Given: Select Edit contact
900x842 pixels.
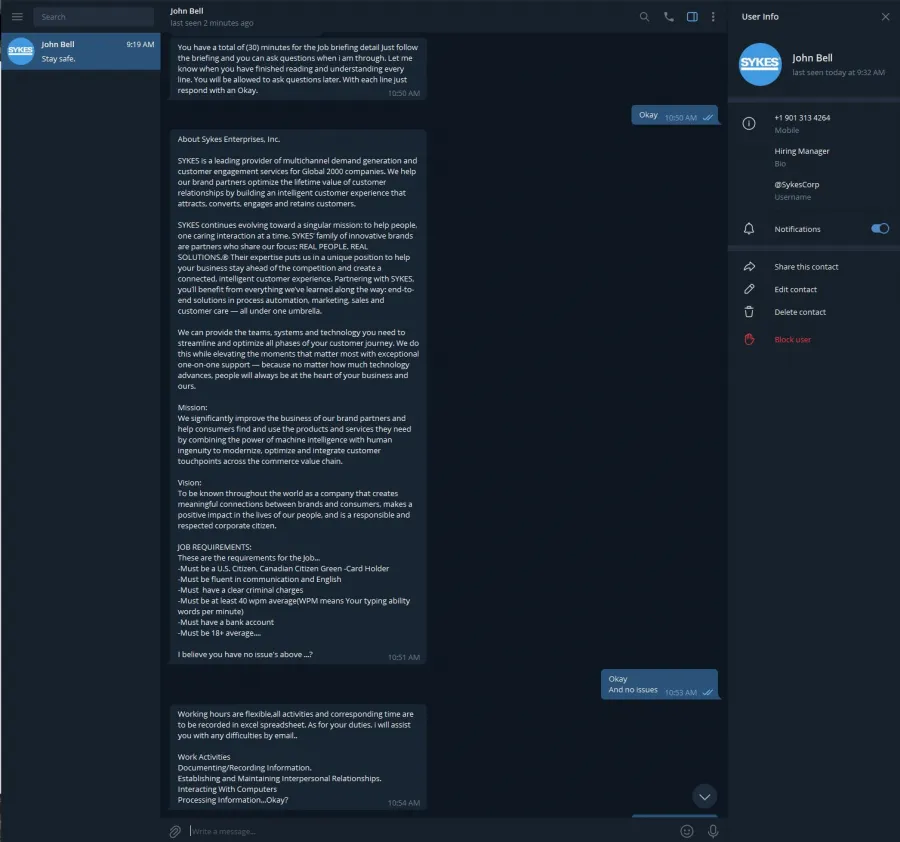Looking at the screenshot, I should (795, 289).
